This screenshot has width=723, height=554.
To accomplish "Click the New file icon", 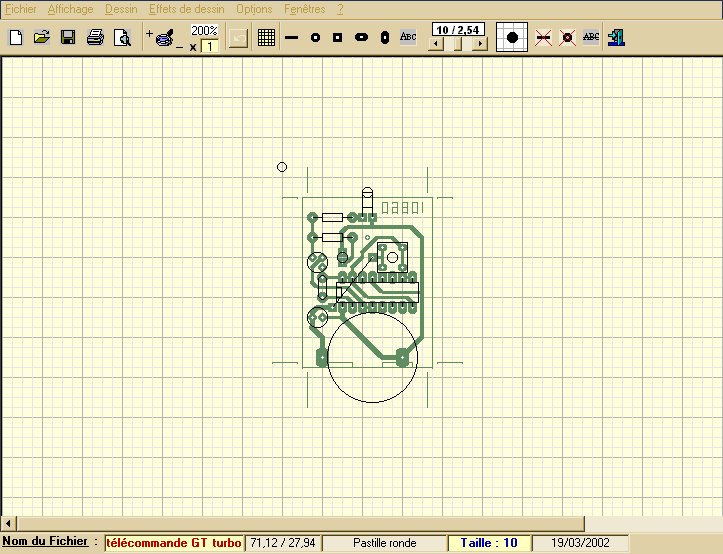I will pyautogui.click(x=15, y=38).
